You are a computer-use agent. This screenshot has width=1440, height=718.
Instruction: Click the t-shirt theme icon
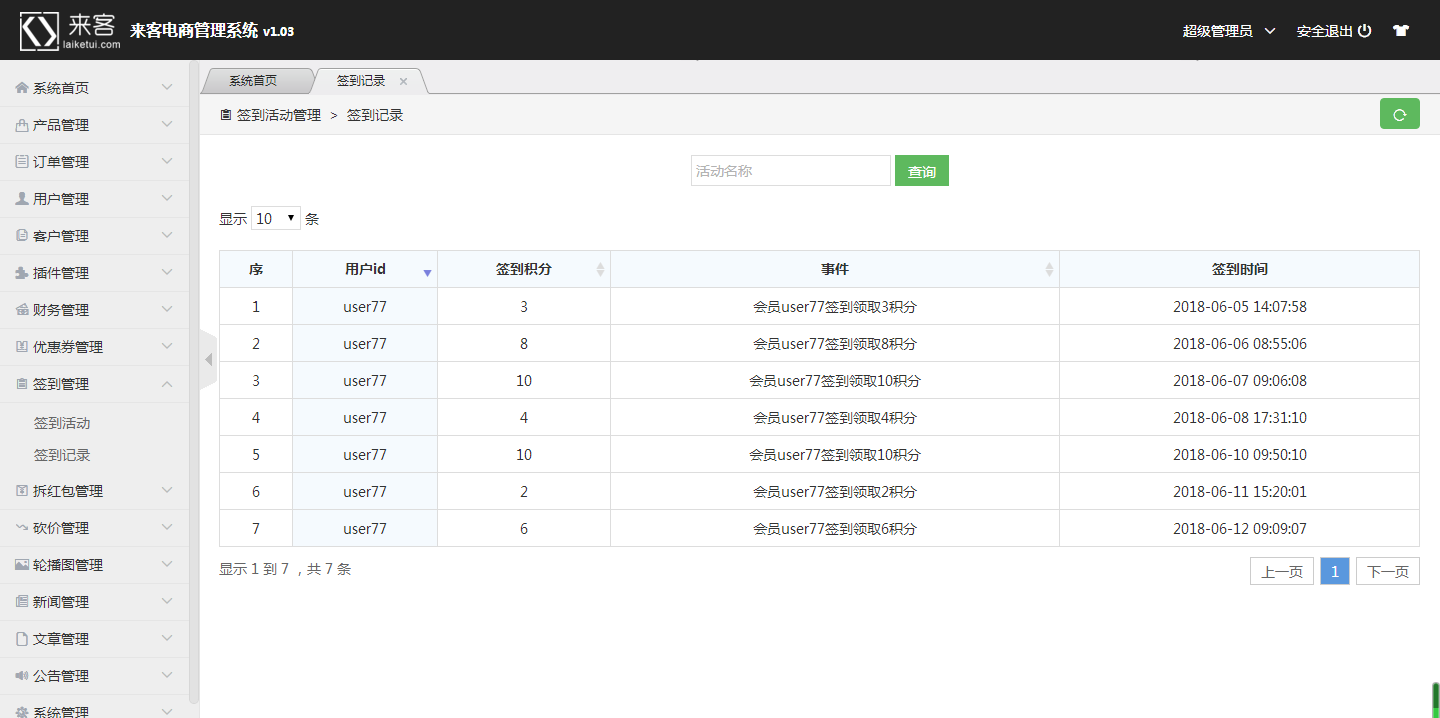1400,31
